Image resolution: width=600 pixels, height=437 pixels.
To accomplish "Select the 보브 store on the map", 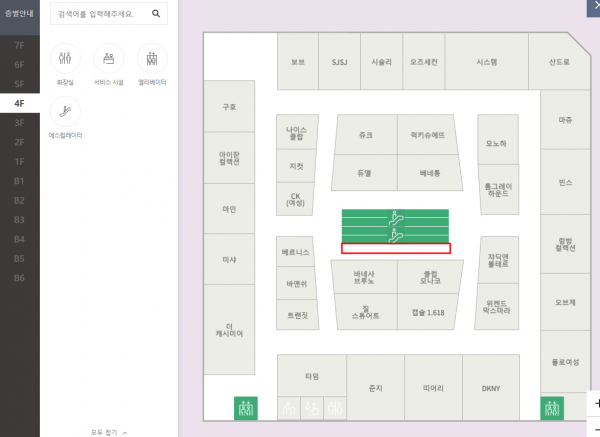I will point(298,62).
